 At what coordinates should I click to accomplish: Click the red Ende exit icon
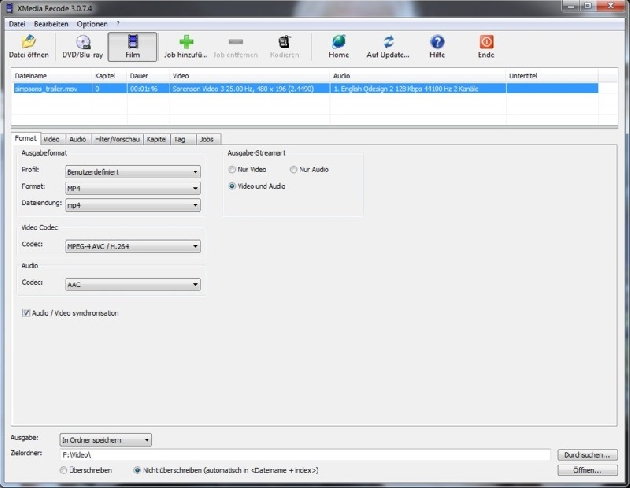pyautogui.click(x=486, y=42)
